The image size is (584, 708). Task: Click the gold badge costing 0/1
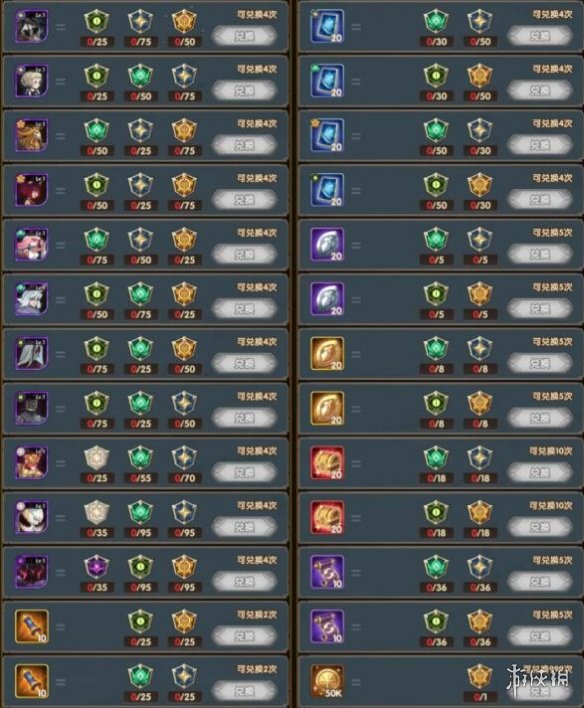[x=480, y=676]
